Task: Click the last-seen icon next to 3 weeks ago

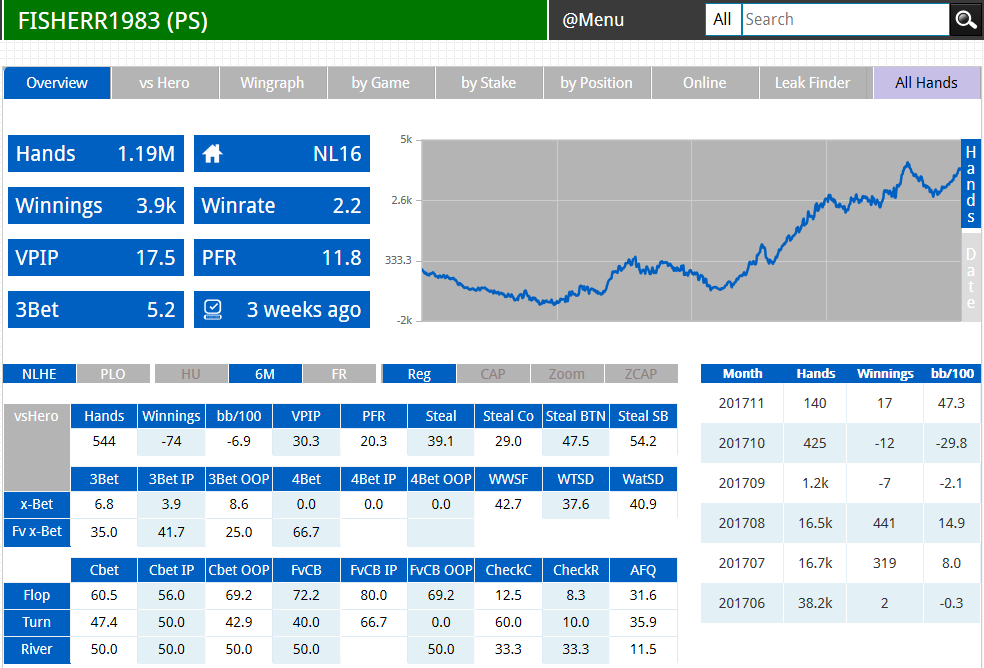Action: click(213, 309)
